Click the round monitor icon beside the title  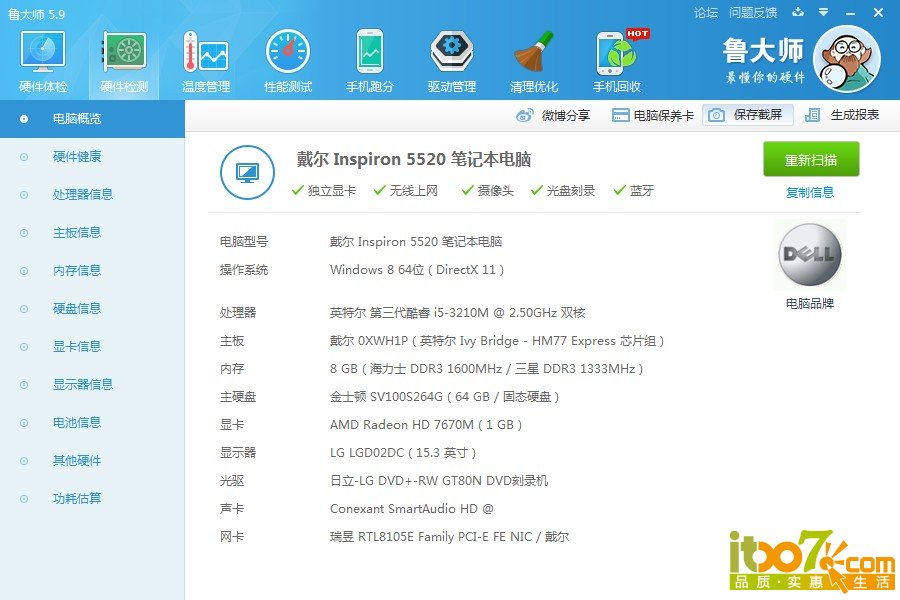coord(247,172)
